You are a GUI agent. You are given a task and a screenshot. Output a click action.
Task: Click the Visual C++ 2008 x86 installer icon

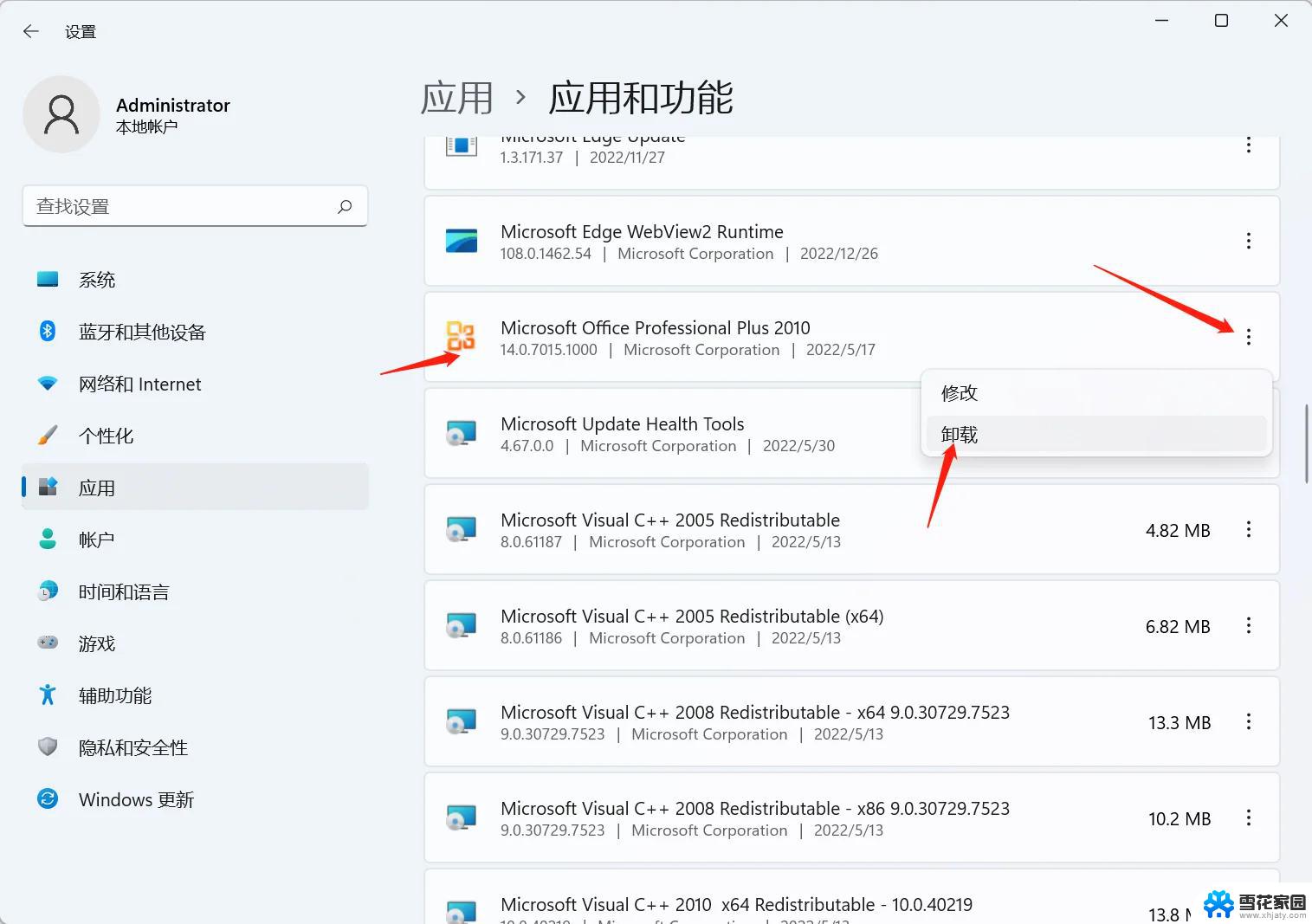[x=462, y=817]
